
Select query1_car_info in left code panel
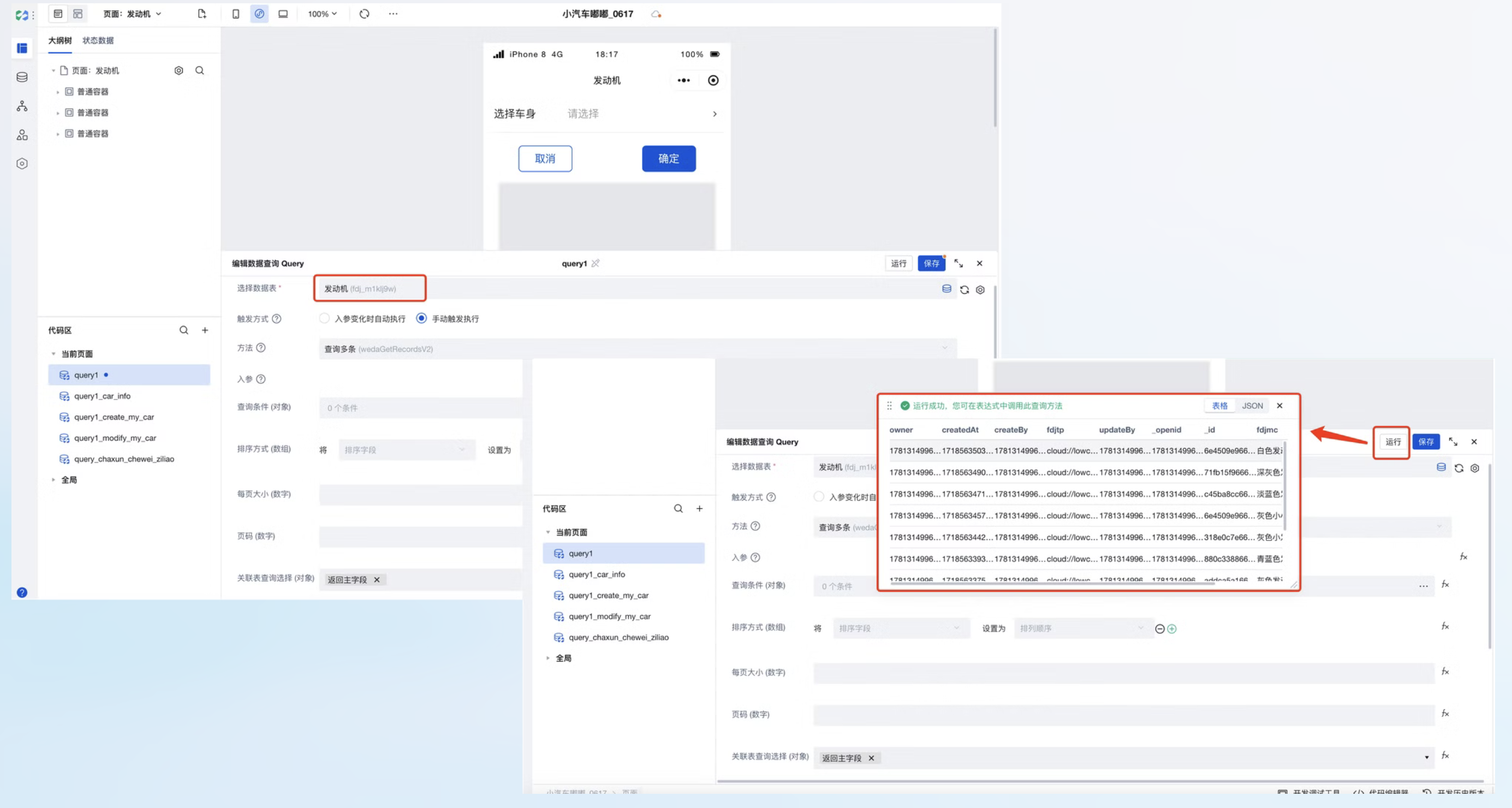(x=102, y=396)
